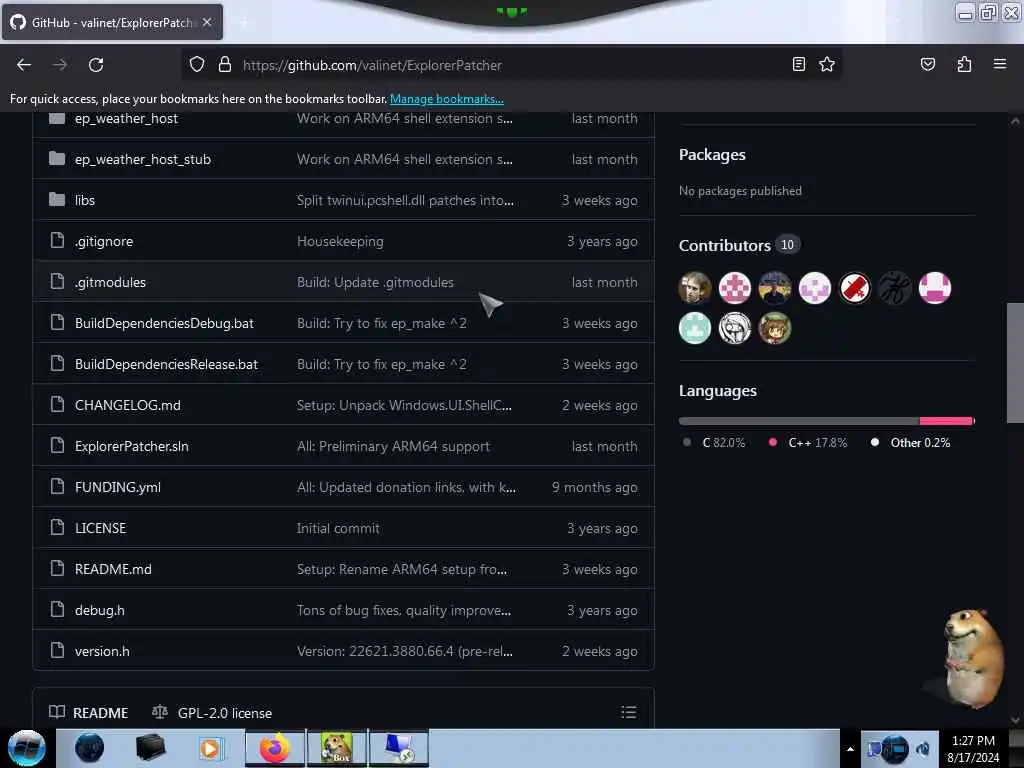Open the first contributor avatar with a face photo
Image resolution: width=1024 pixels, height=768 pixels.
point(695,288)
